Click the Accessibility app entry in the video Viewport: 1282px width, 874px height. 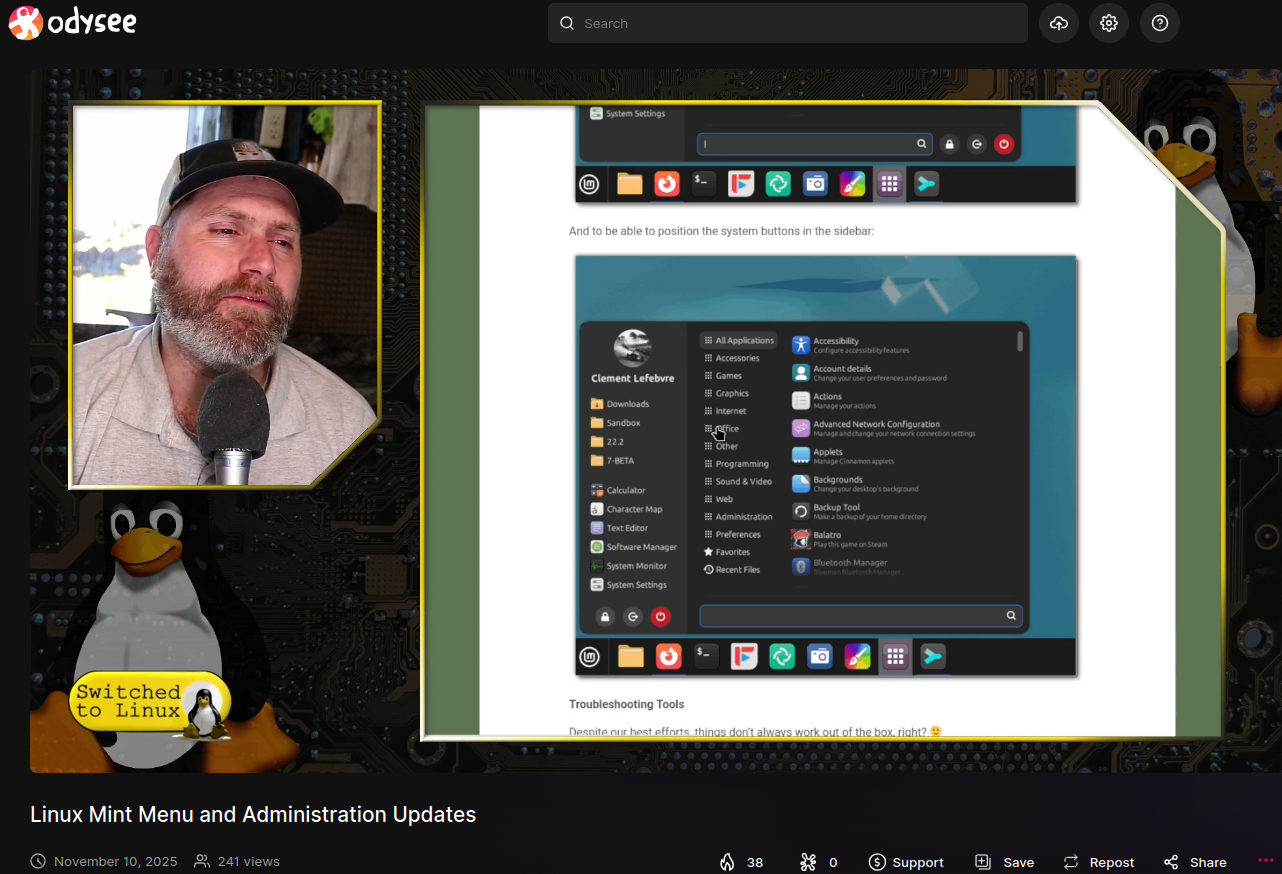851,345
